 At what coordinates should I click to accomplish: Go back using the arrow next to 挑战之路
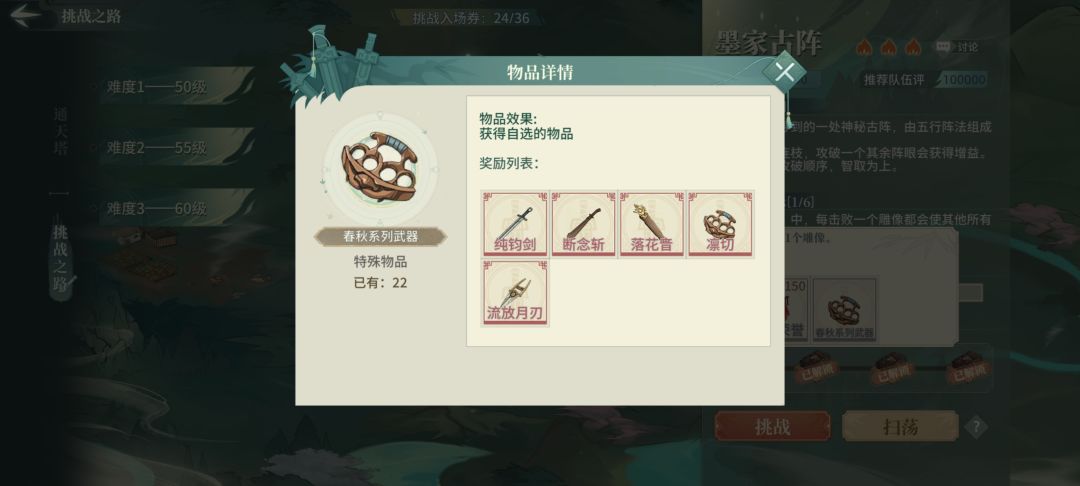pos(25,16)
